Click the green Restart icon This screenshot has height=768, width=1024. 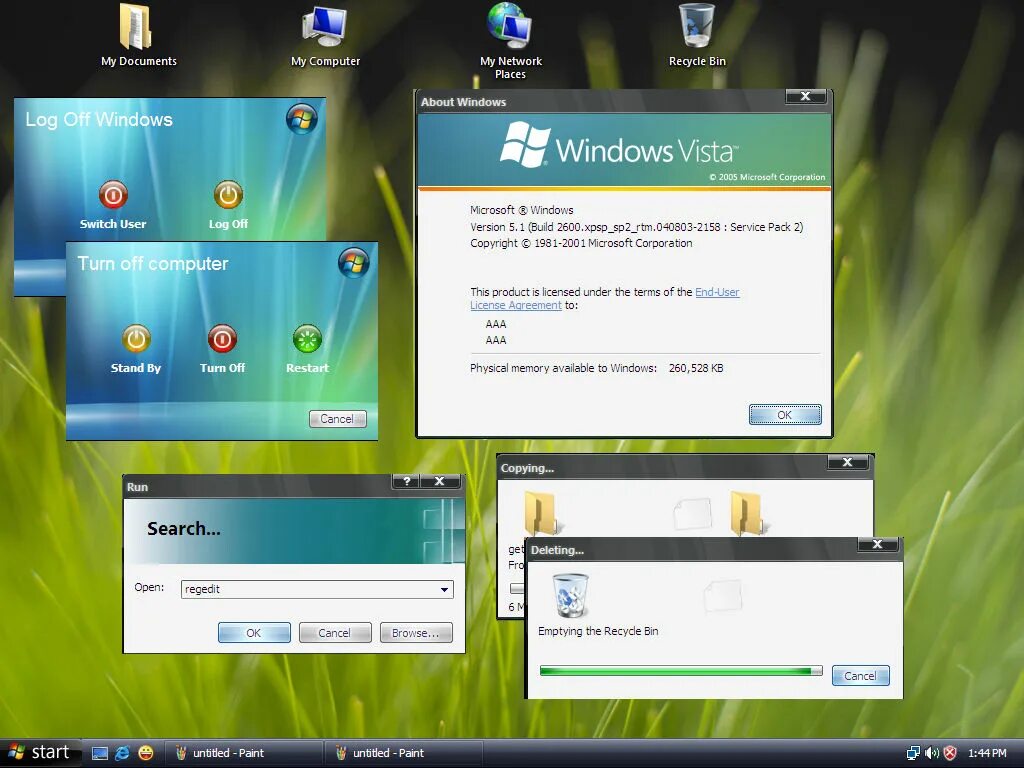(x=307, y=339)
